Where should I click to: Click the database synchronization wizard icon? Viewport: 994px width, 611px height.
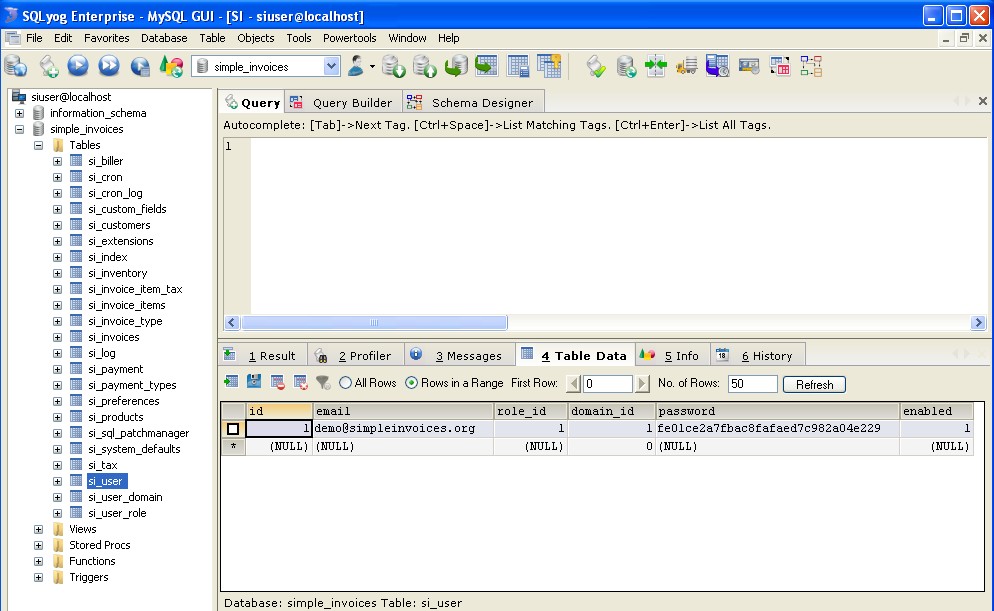point(626,66)
